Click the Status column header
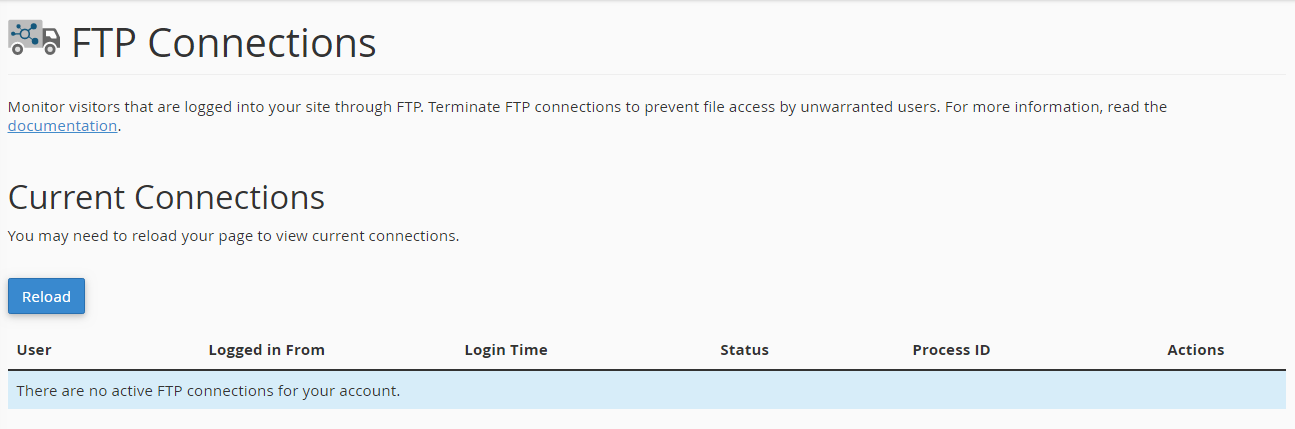The width and height of the screenshot is (1295, 429). (x=744, y=350)
